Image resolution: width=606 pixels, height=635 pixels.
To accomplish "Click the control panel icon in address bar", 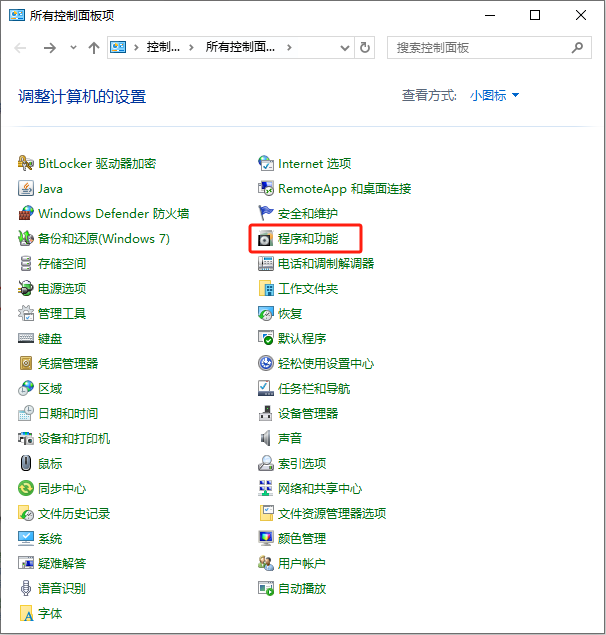I will [x=118, y=47].
